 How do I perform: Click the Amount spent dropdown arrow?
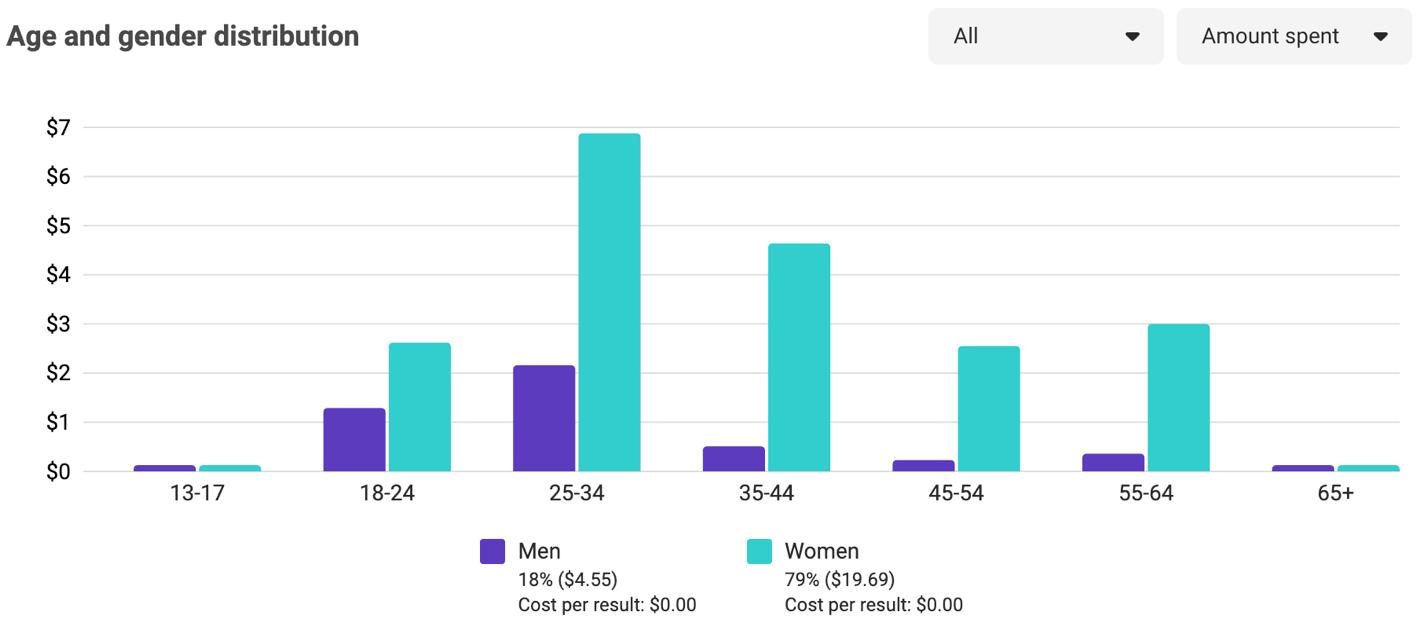coord(1381,37)
